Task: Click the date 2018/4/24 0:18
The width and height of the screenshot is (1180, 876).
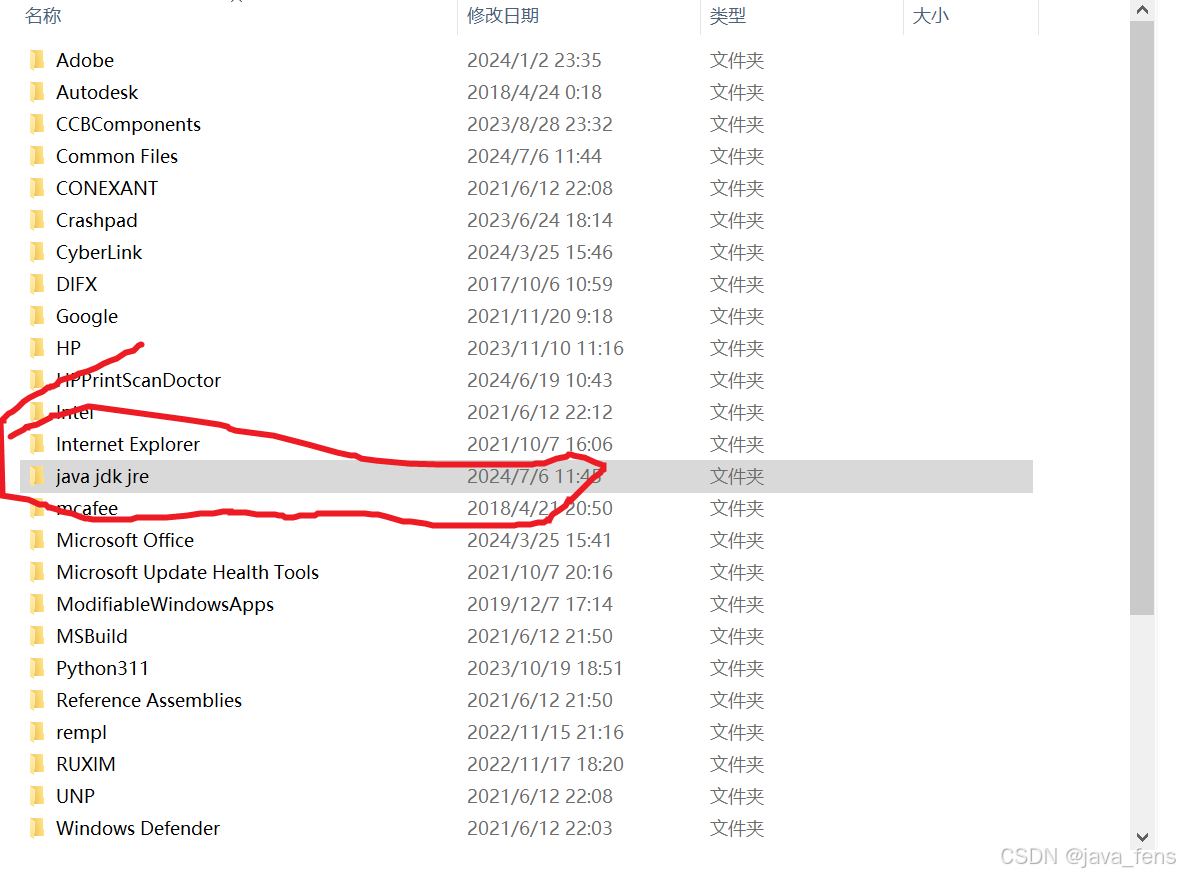Action: pyautogui.click(x=534, y=92)
